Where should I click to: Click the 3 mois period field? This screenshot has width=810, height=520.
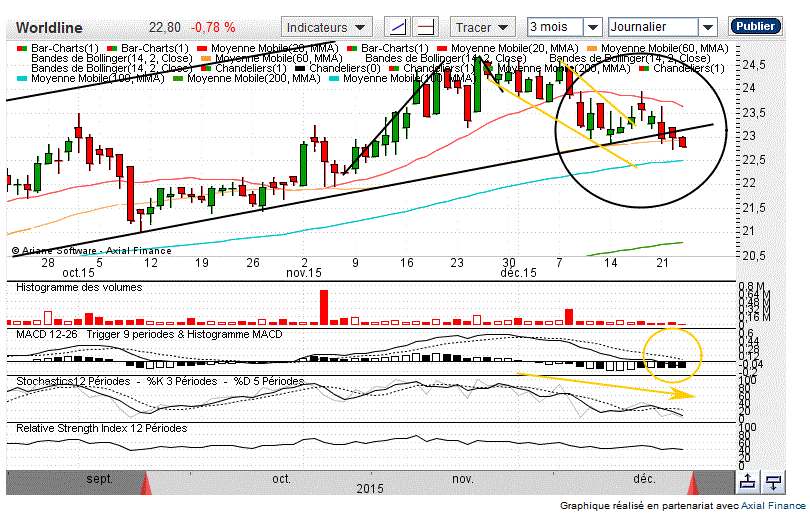[x=555, y=27]
